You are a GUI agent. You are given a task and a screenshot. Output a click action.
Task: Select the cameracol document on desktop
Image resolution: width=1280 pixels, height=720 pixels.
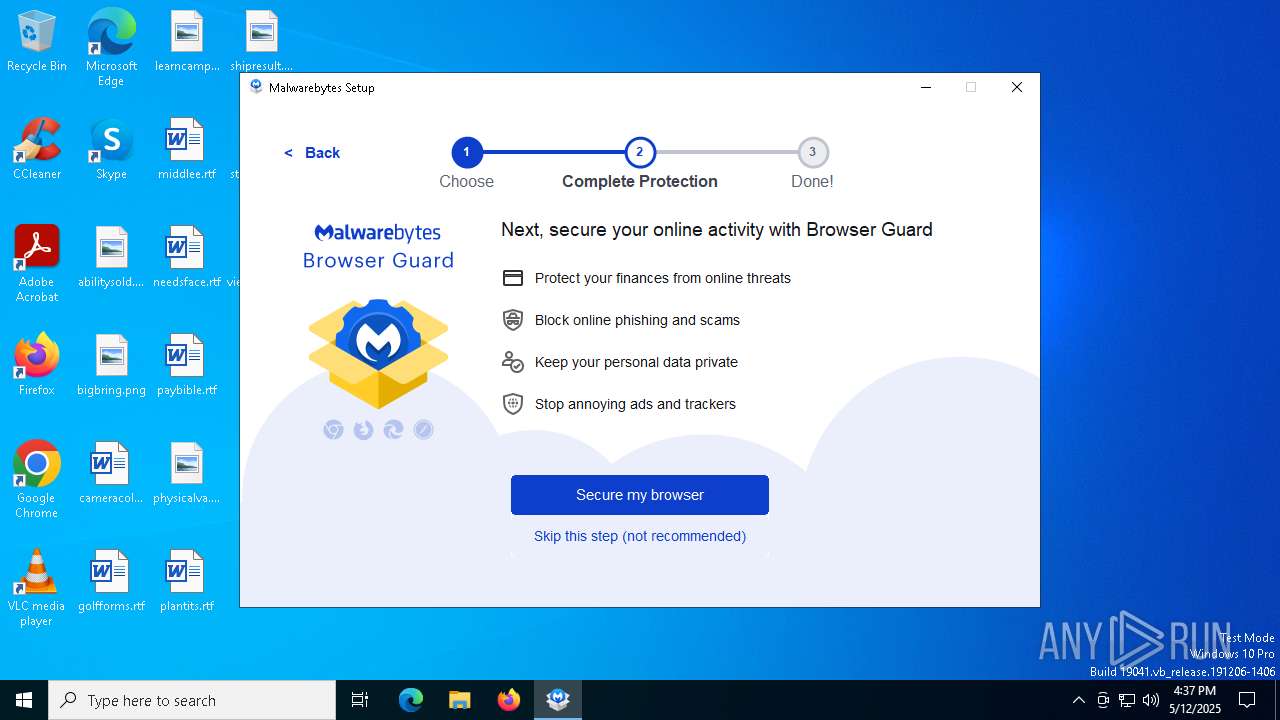tap(111, 473)
